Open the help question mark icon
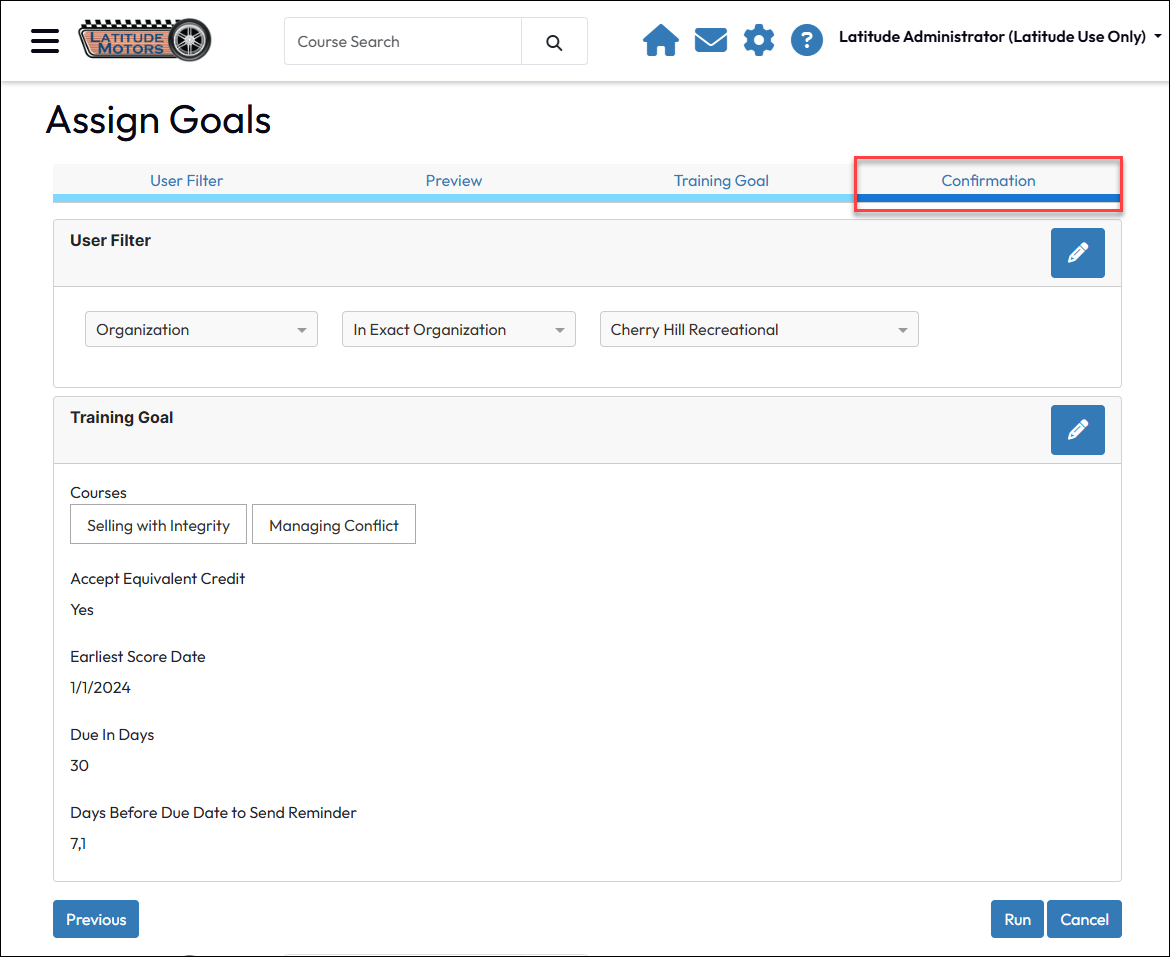 [807, 41]
